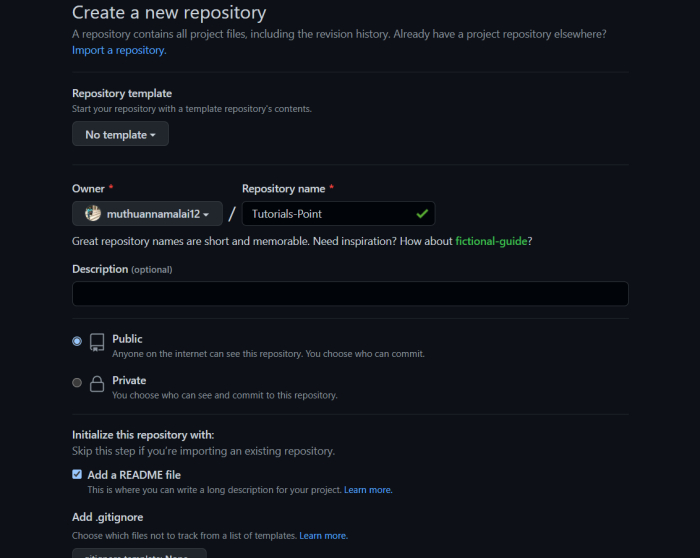Click the Private option label text
The width and height of the screenshot is (700, 558).
pos(129,380)
